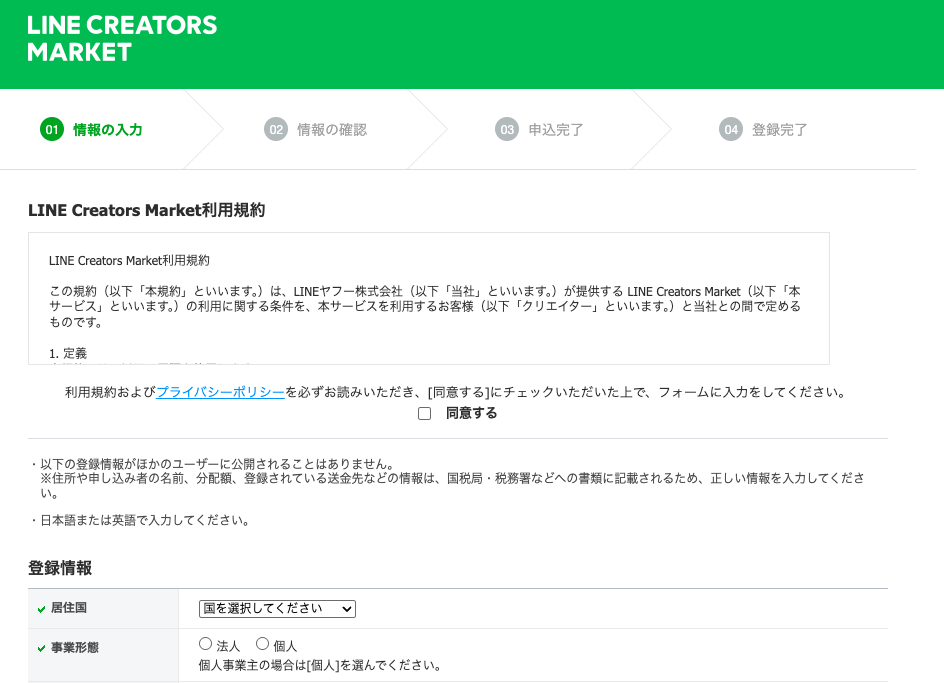This screenshot has height=683, width=944.
Task: Click the LINE Creators Market利用規約 heading
Action: (x=146, y=210)
